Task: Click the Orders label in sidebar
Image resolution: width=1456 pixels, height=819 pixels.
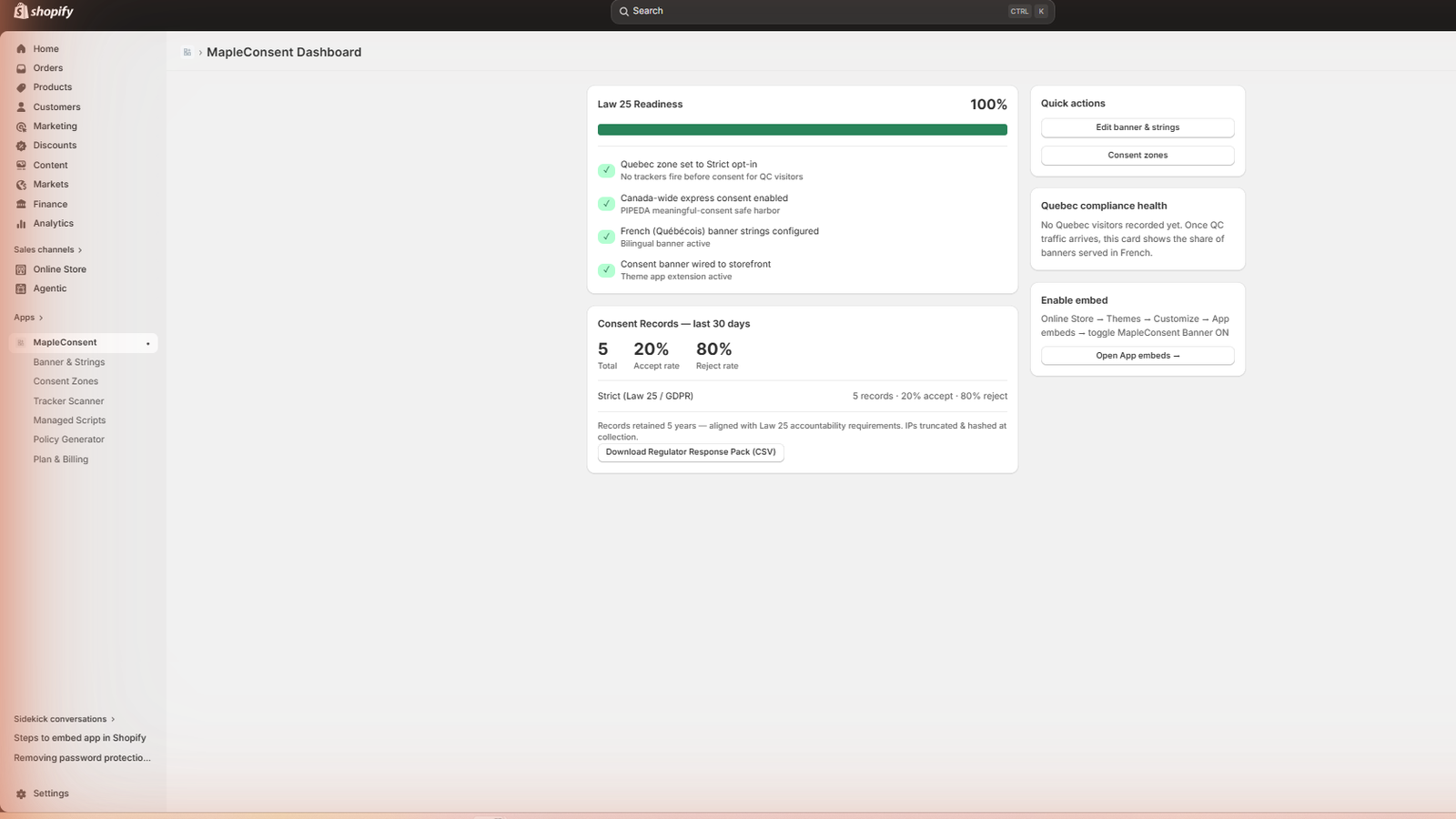Action: (x=48, y=68)
